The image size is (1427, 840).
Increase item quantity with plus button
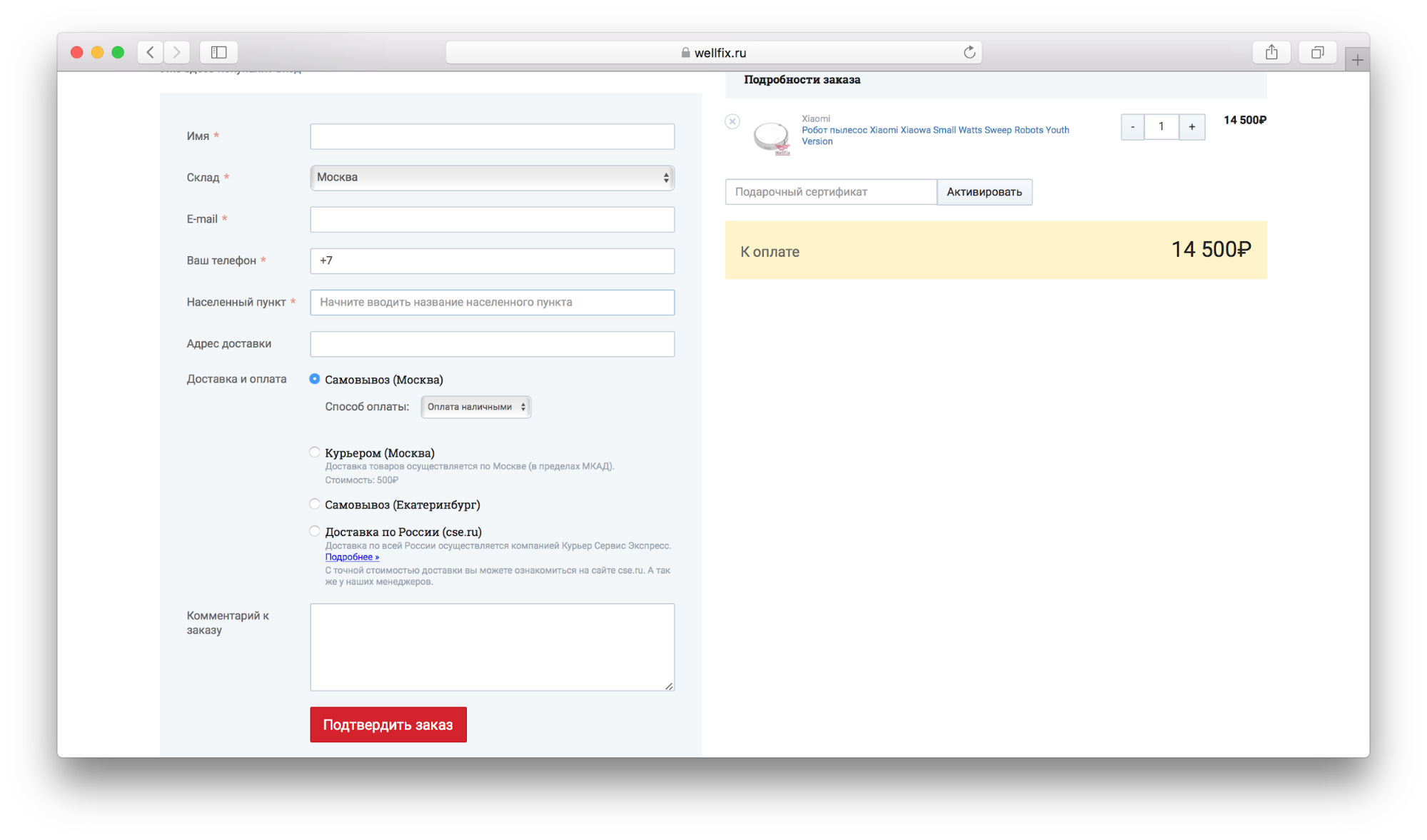[x=1191, y=127]
